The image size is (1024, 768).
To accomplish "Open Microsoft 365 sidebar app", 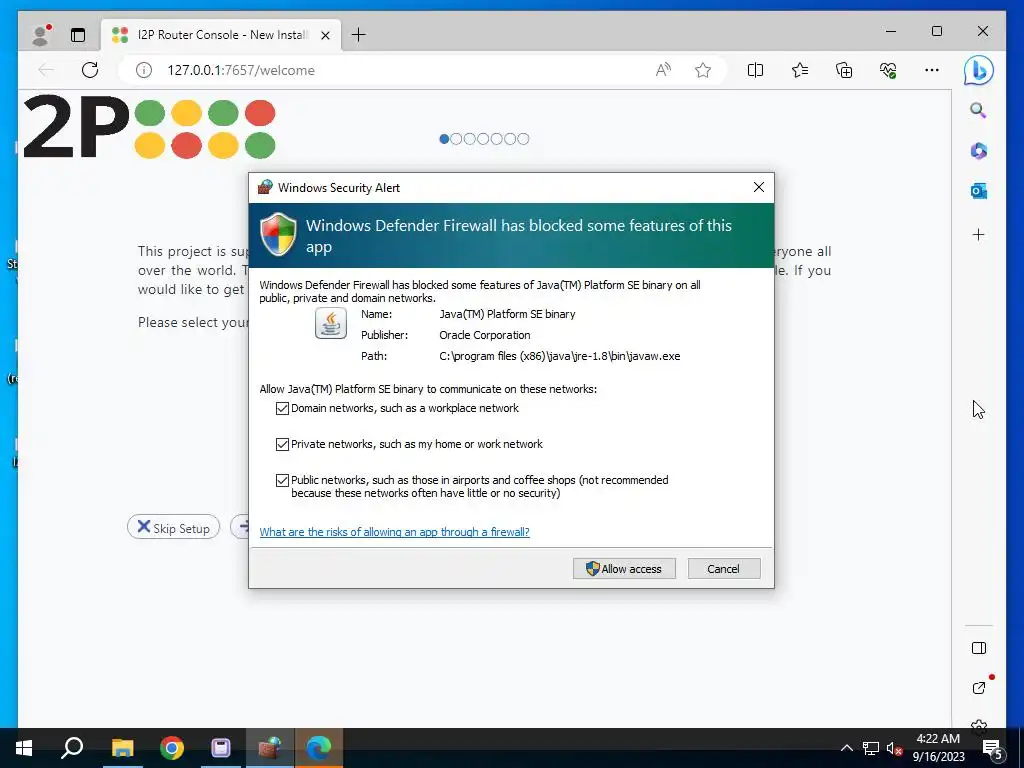I will click(978, 151).
